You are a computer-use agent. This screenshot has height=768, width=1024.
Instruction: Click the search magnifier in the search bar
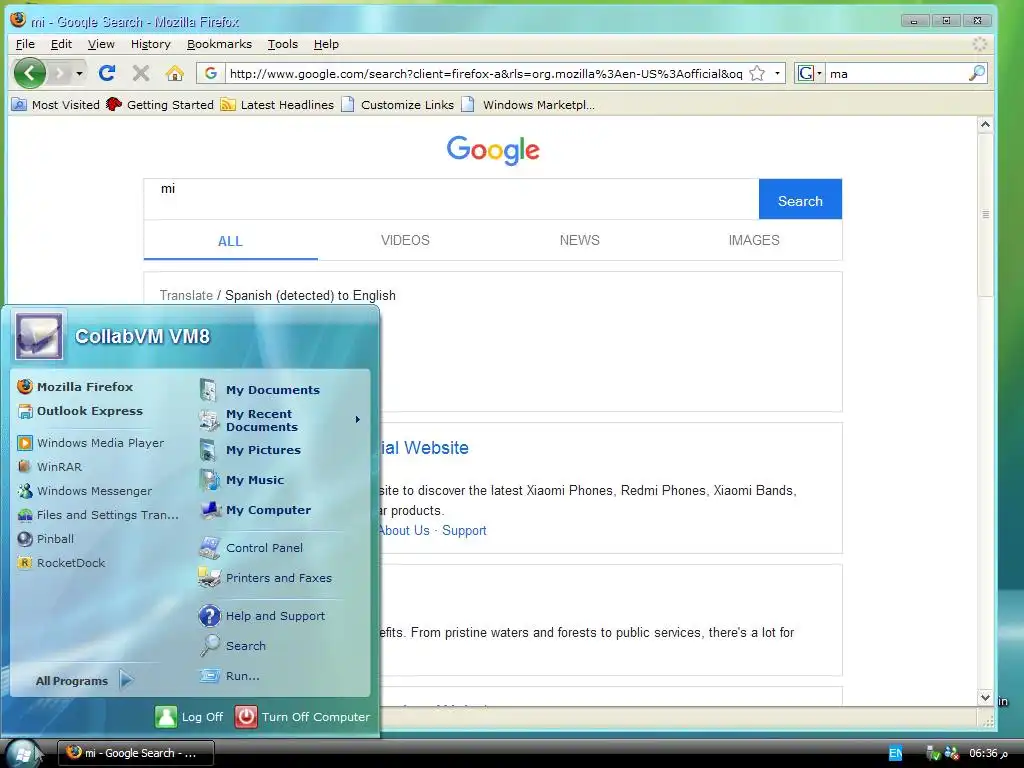click(976, 73)
